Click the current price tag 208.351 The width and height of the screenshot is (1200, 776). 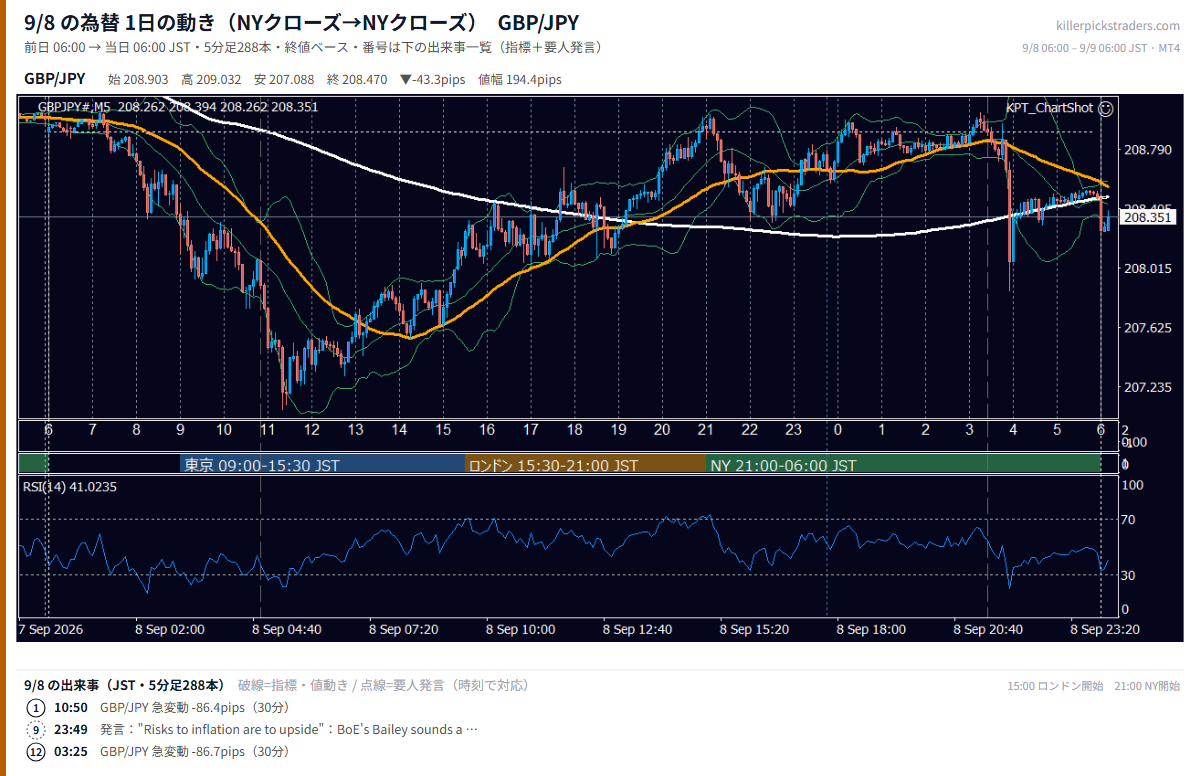[1147, 217]
